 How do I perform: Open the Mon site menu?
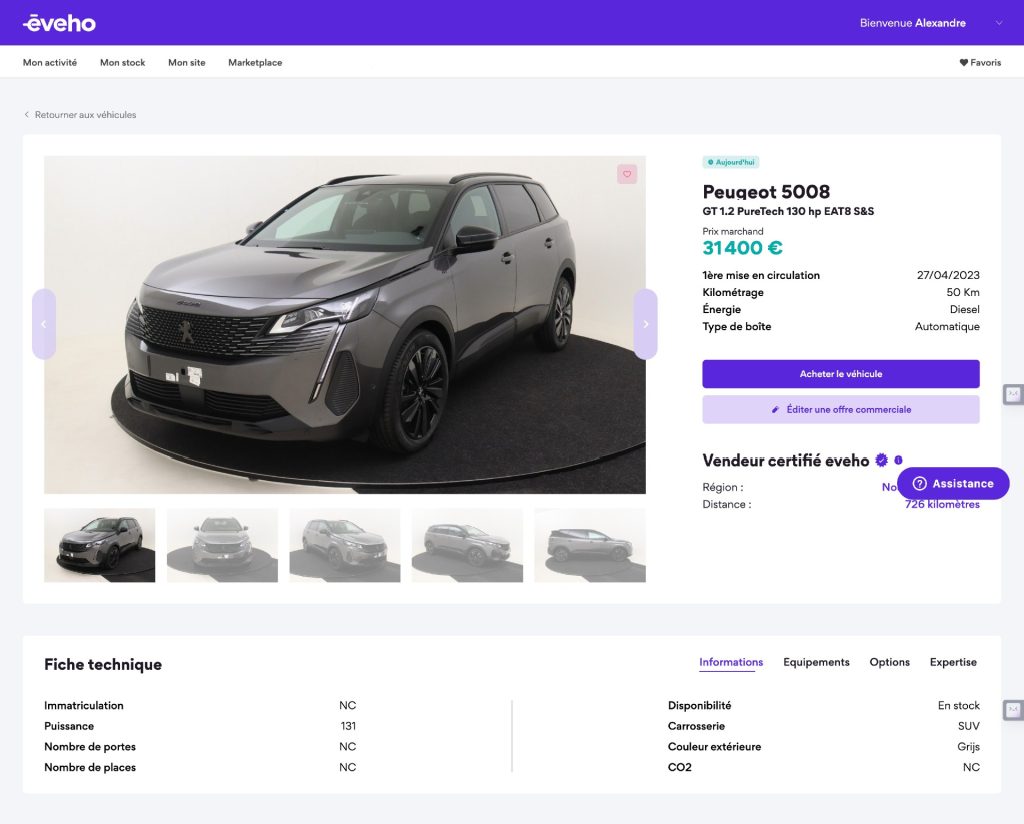(x=187, y=63)
